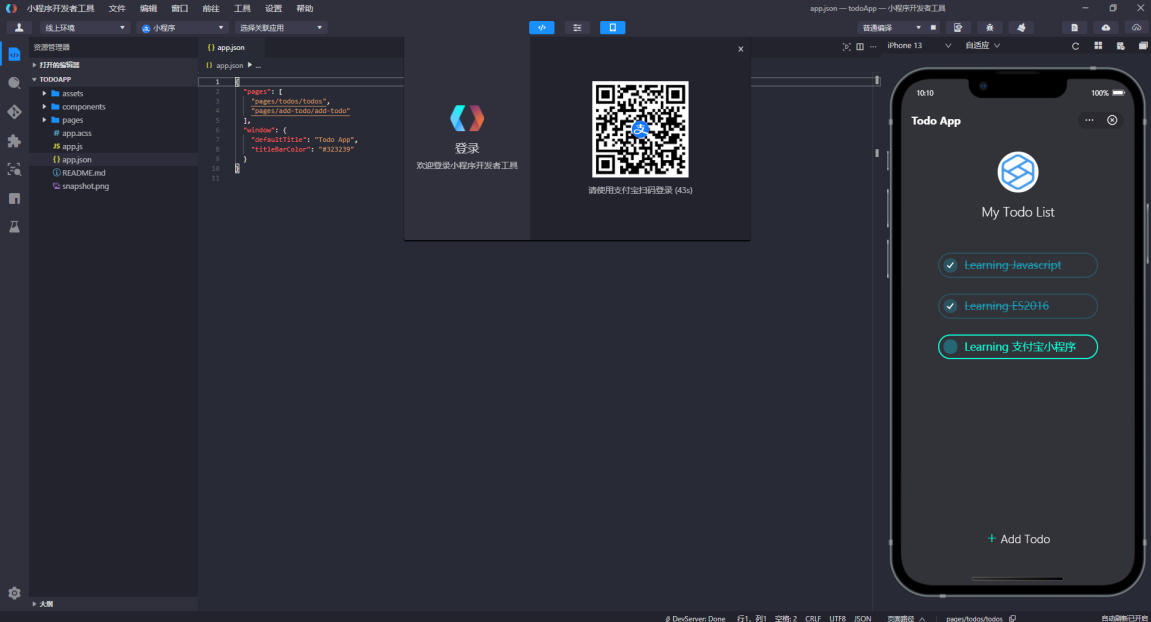Click the Todo app logo in the simulator
This screenshot has width=1151, height=622.
coord(1017,173)
